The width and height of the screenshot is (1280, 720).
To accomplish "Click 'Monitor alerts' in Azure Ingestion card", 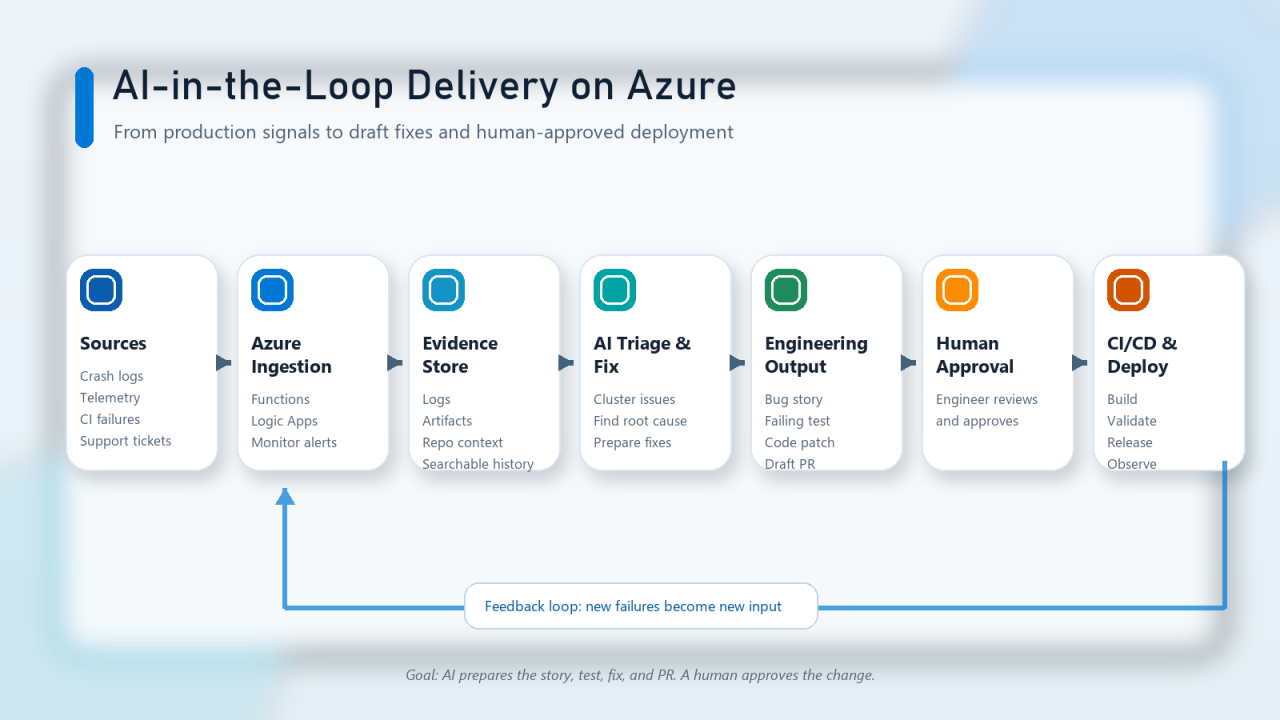I will click(294, 442).
